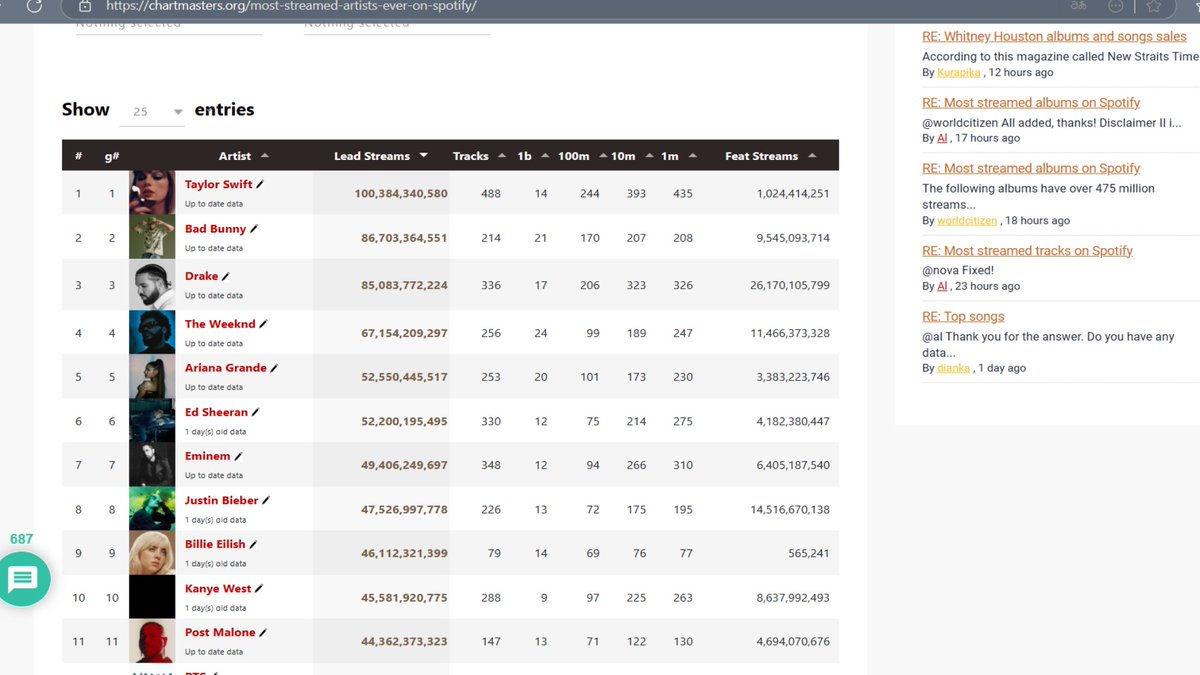Select Taylor Swift's lead streams value 100,384,340,580
Image resolution: width=1200 pixels, height=675 pixels.
click(401, 194)
